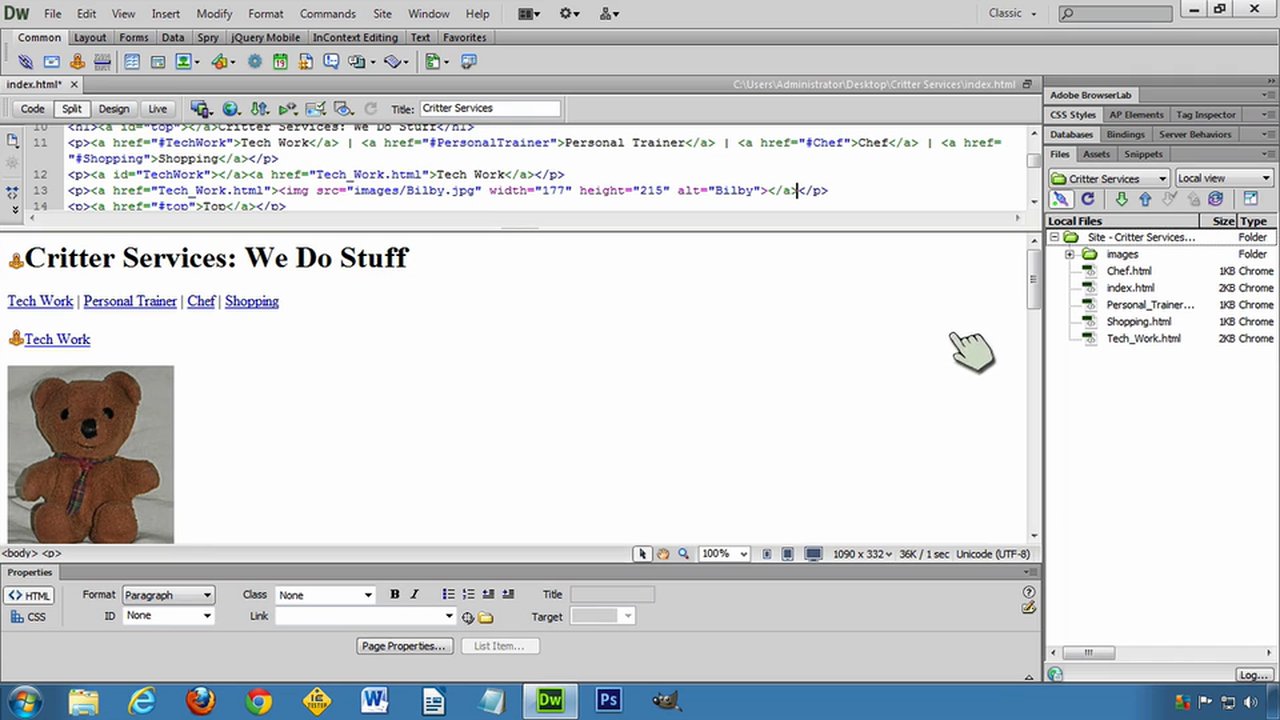Open the Local view dropdown
This screenshot has width=1280, height=720.
tap(1222, 177)
